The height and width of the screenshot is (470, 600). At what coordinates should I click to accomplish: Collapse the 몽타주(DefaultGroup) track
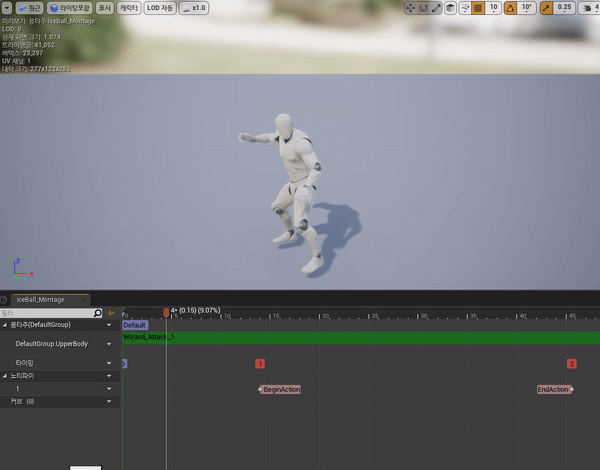tap(5, 325)
